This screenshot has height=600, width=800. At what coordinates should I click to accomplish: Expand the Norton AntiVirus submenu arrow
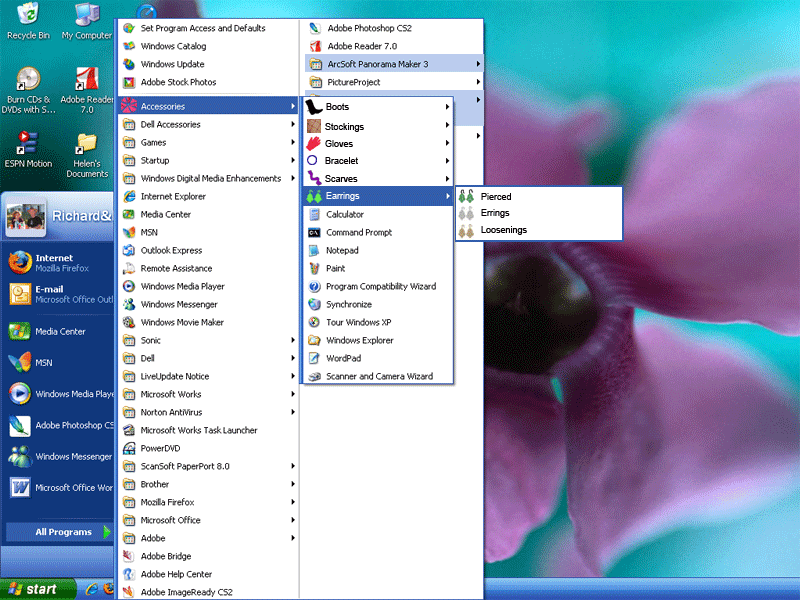pyautogui.click(x=293, y=412)
